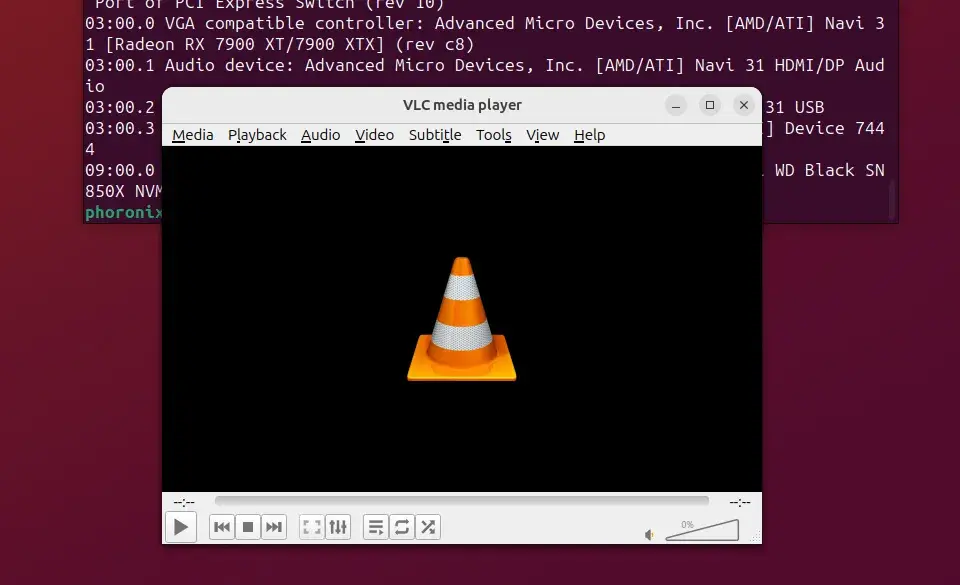This screenshot has height=585, width=960.
Task: Expand the Subtitle menu
Action: pyautogui.click(x=435, y=135)
